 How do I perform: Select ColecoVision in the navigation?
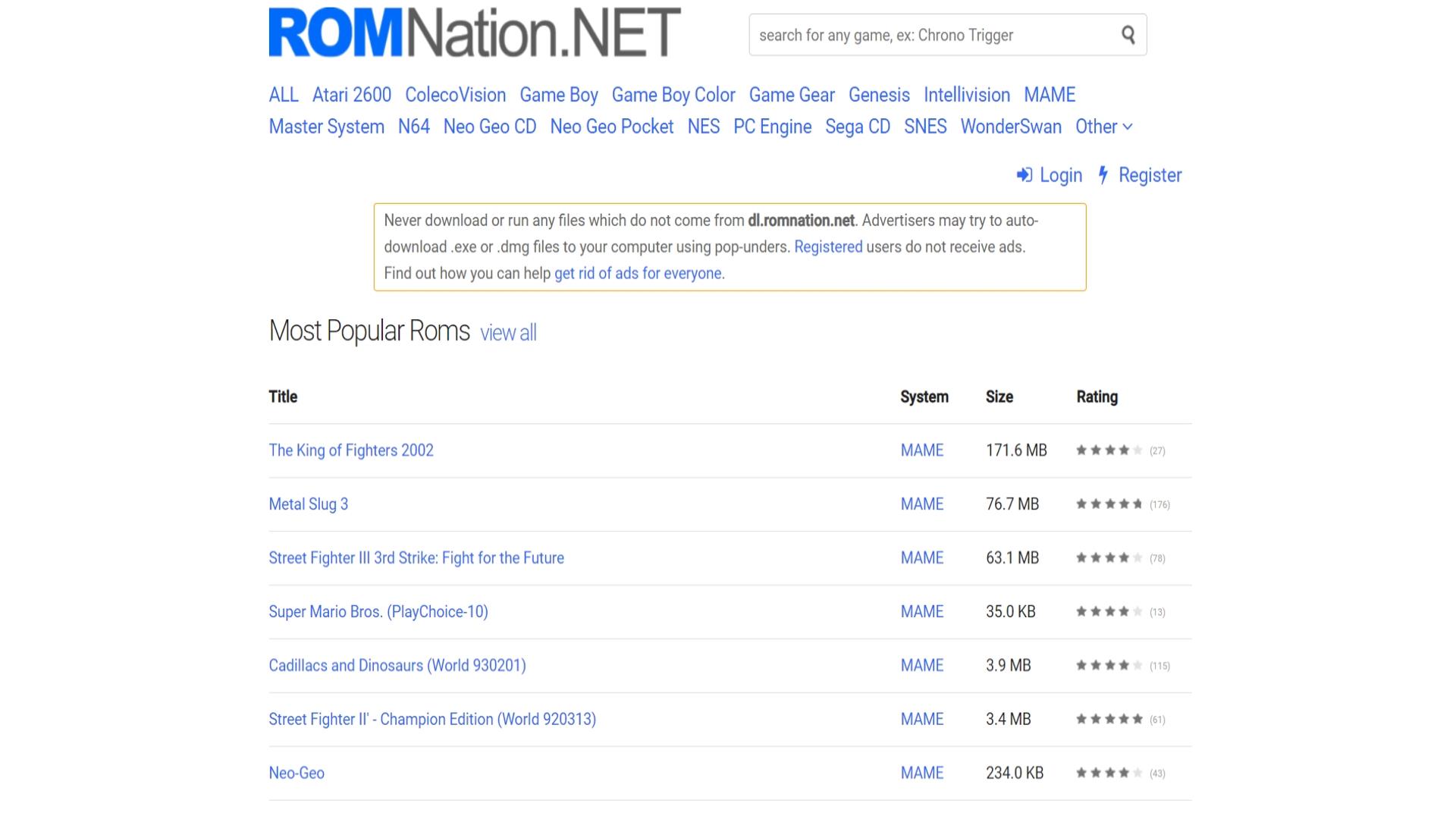pyautogui.click(x=455, y=95)
